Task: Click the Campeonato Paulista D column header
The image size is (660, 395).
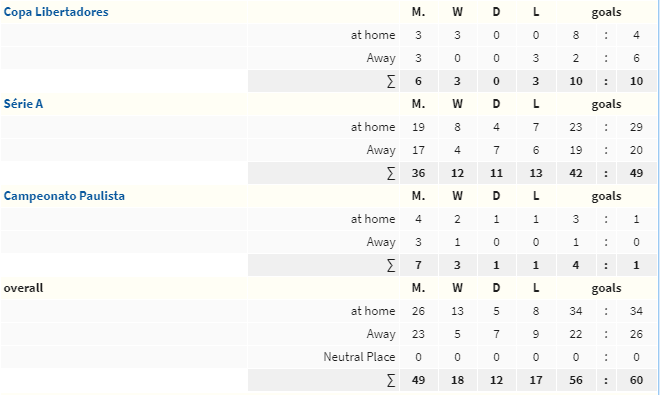Action: (x=496, y=196)
